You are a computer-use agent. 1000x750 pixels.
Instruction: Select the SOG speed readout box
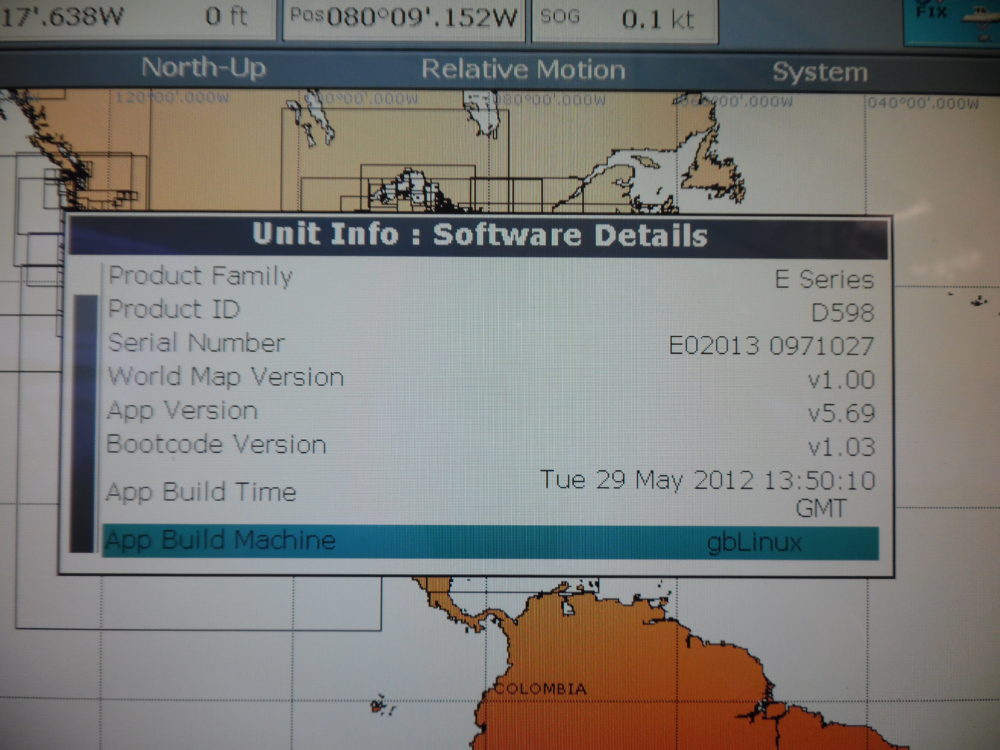click(x=623, y=20)
